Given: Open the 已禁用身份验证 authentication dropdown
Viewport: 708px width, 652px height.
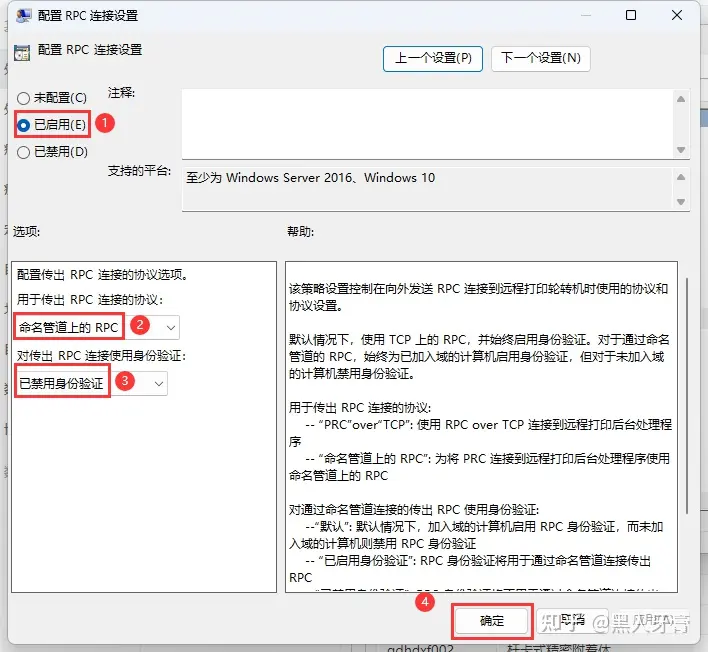Looking at the screenshot, I should pos(91,383).
